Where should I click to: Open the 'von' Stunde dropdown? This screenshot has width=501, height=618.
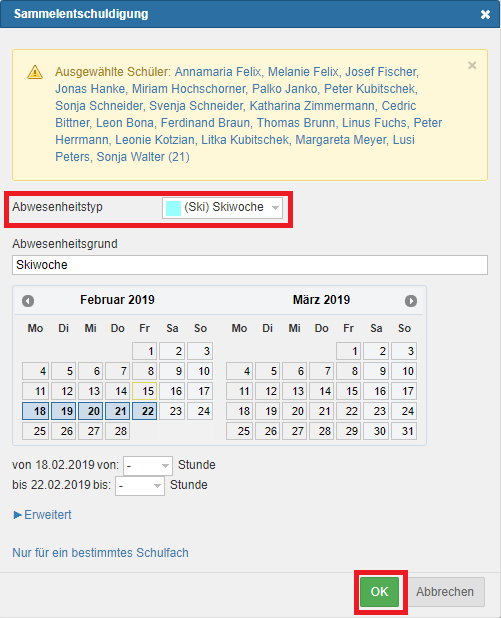click(147, 466)
